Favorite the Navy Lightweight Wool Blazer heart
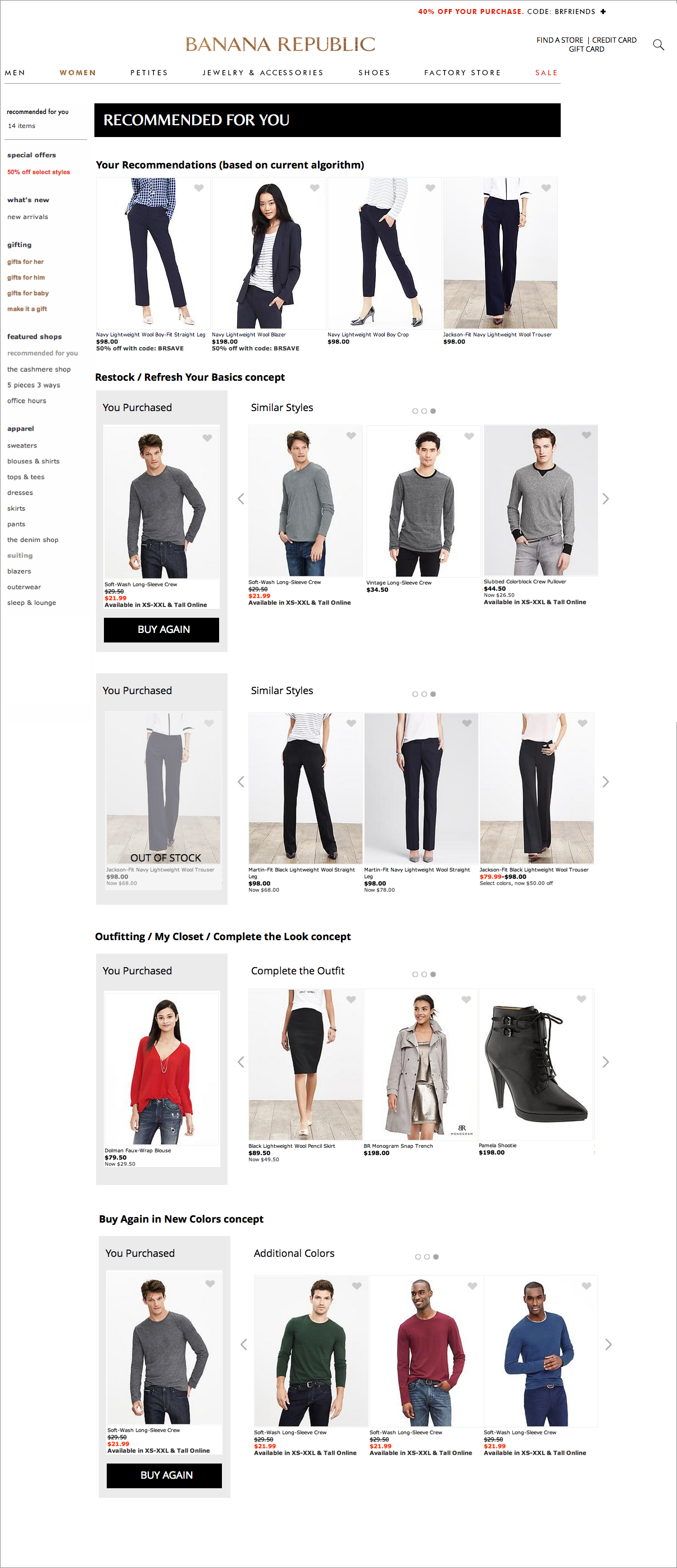The height and width of the screenshot is (1568, 677). point(314,188)
